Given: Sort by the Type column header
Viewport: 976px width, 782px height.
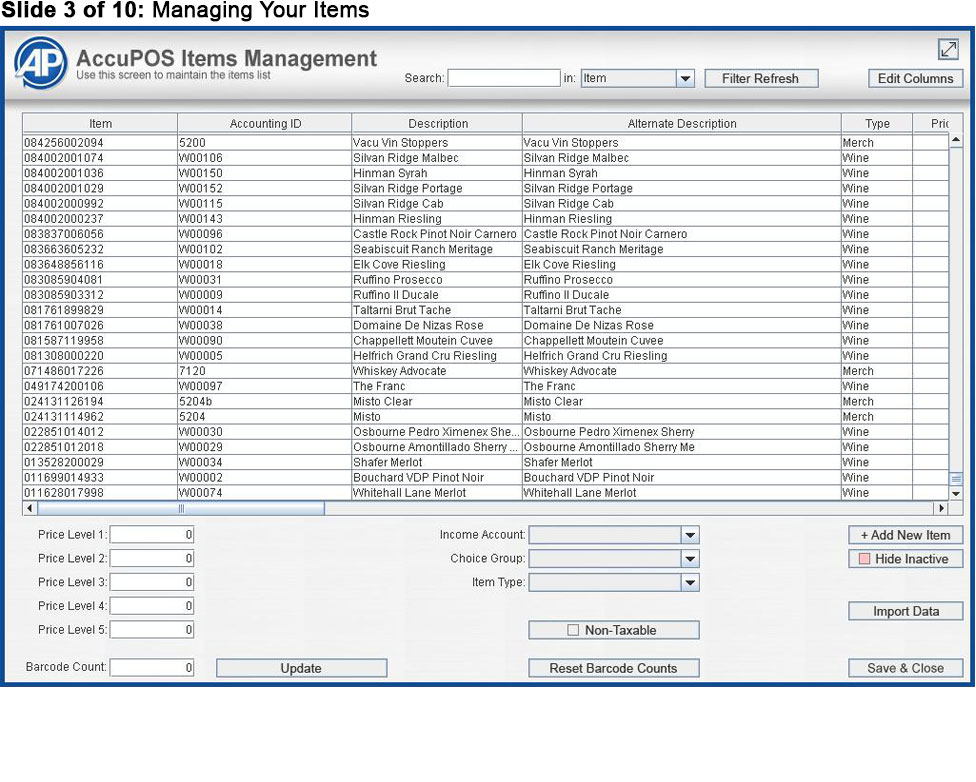Looking at the screenshot, I should pos(877,123).
